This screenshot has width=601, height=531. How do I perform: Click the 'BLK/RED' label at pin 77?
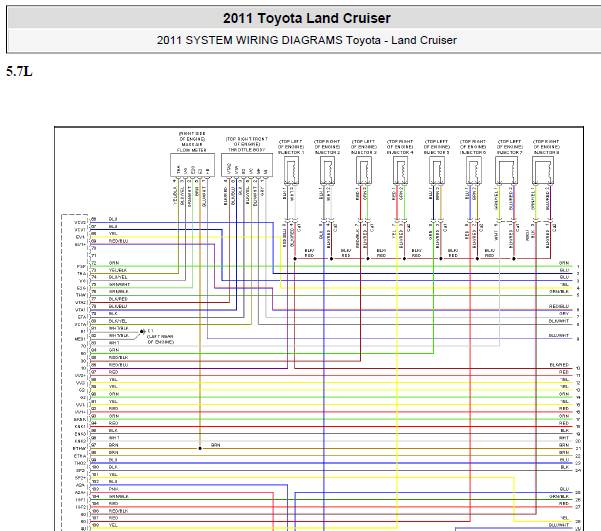[x=118, y=299]
